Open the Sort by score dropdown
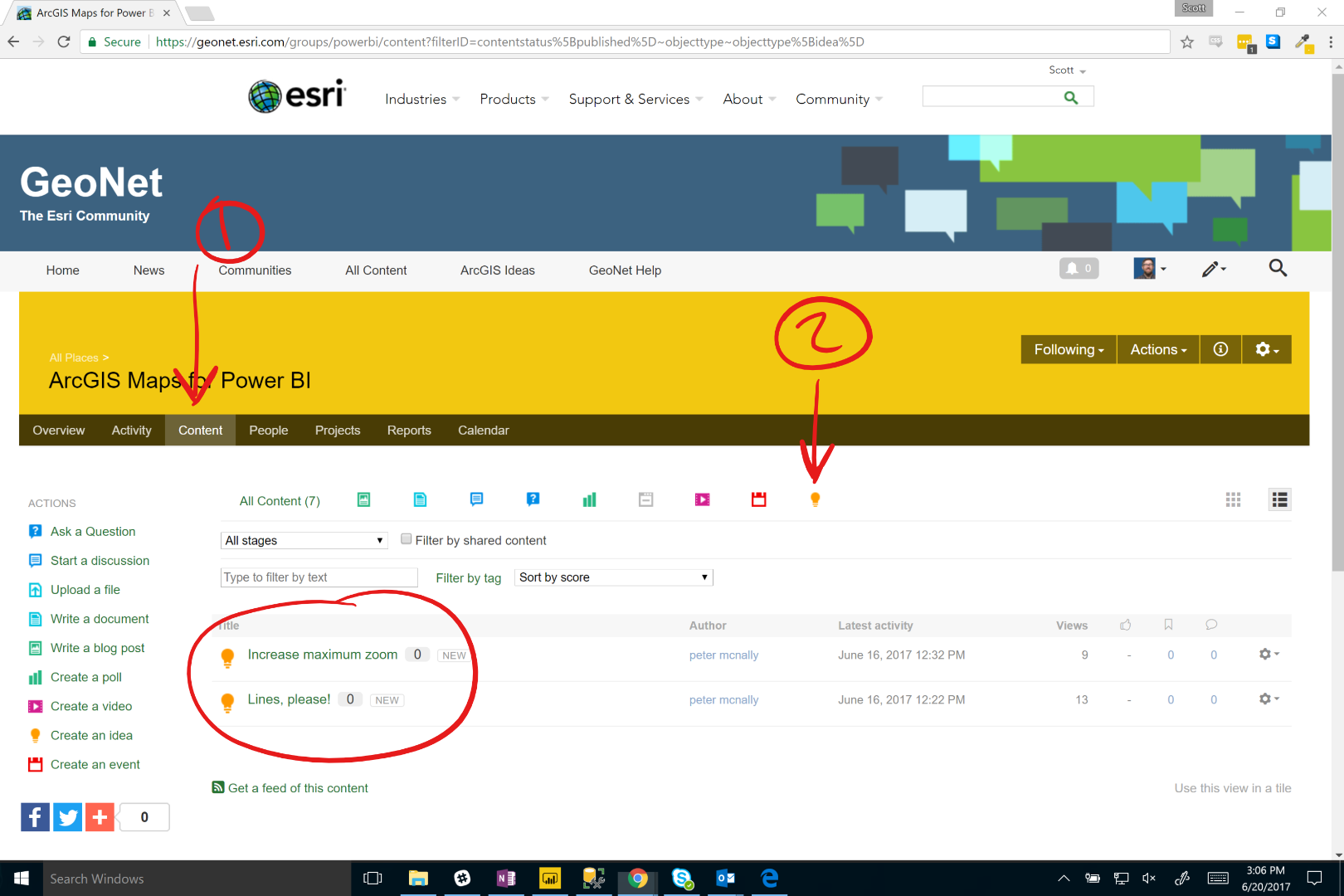The image size is (1344, 896). pyautogui.click(x=614, y=577)
